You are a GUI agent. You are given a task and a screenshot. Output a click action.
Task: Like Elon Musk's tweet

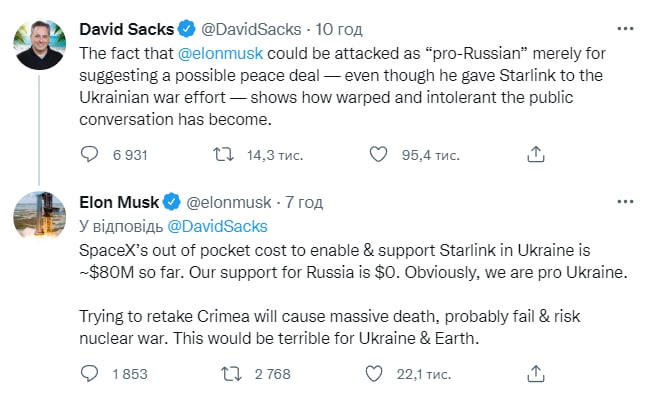[374, 373]
